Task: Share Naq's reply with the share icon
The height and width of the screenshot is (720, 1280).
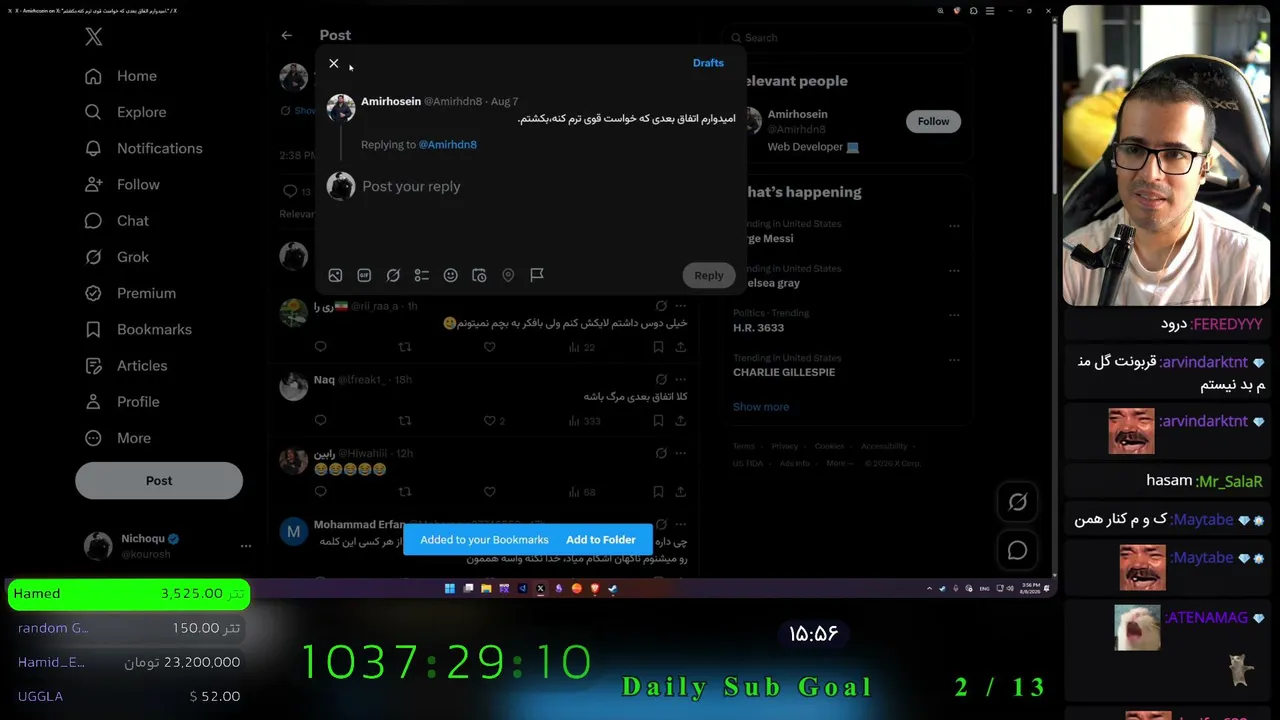Action: click(681, 421)
